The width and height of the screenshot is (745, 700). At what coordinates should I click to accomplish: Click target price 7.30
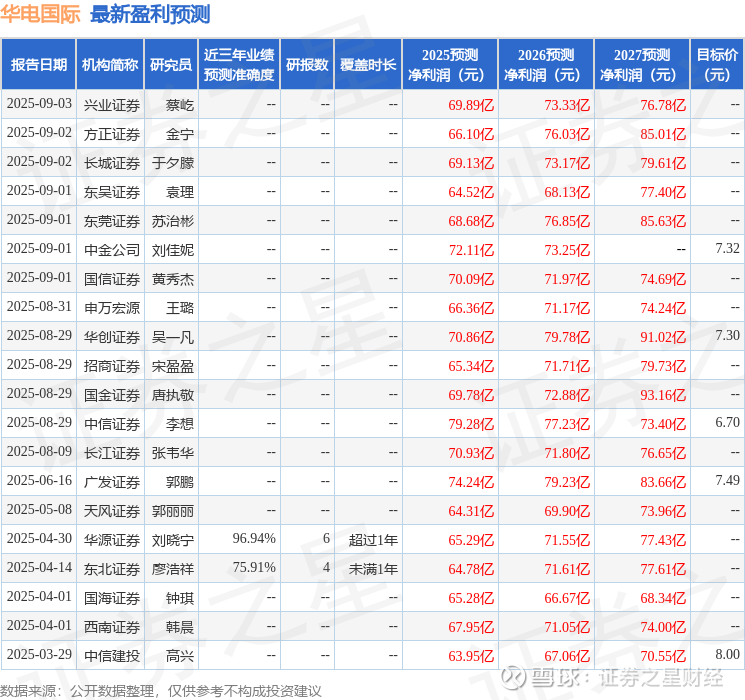(727, 335)
